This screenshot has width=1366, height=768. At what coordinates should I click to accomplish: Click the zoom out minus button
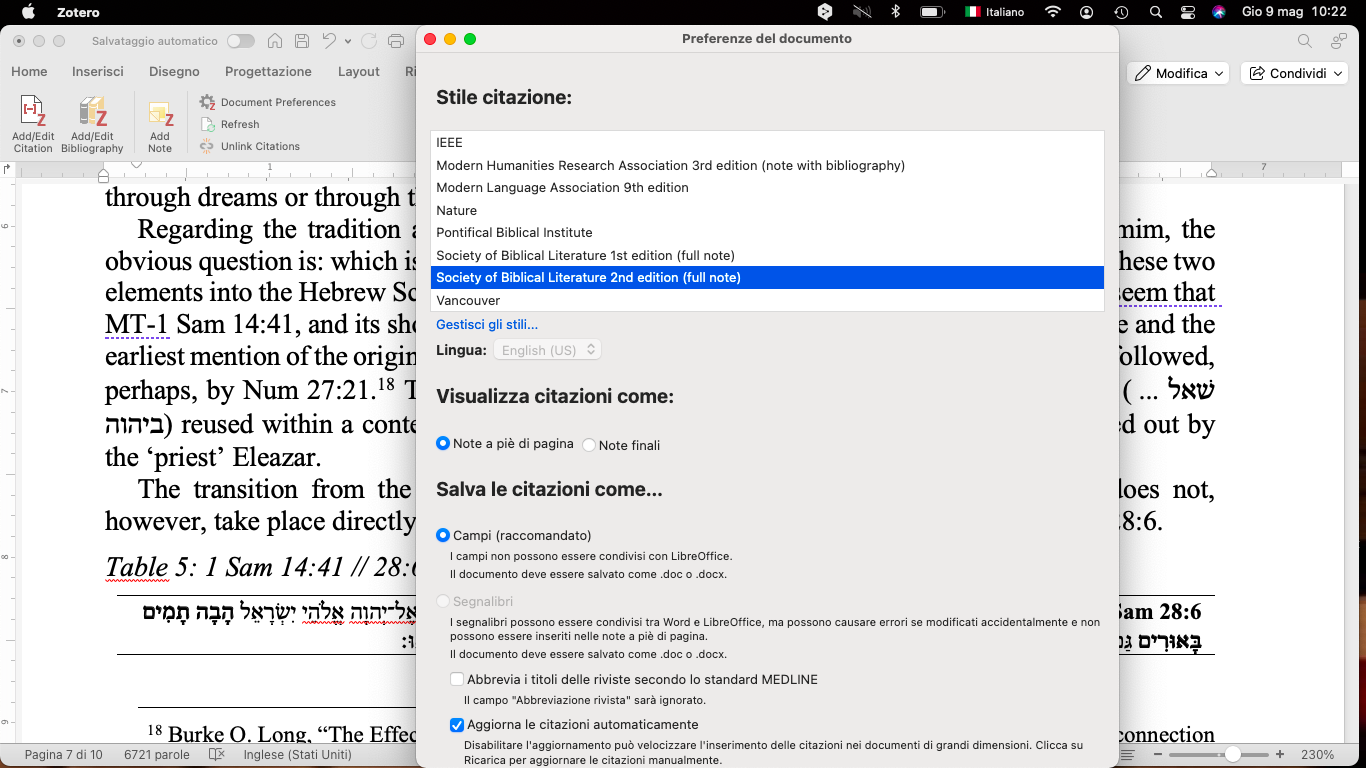[x=1157, y=755]
